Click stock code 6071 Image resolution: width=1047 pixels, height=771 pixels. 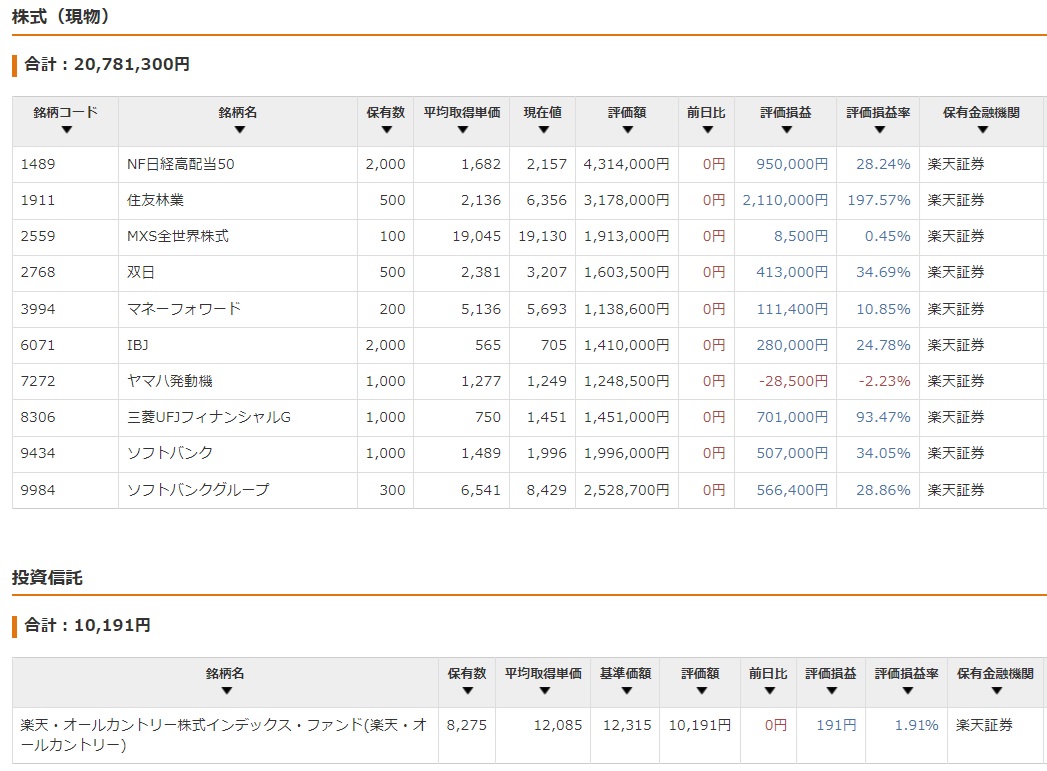pyautogui.click(x=38, y=345)
